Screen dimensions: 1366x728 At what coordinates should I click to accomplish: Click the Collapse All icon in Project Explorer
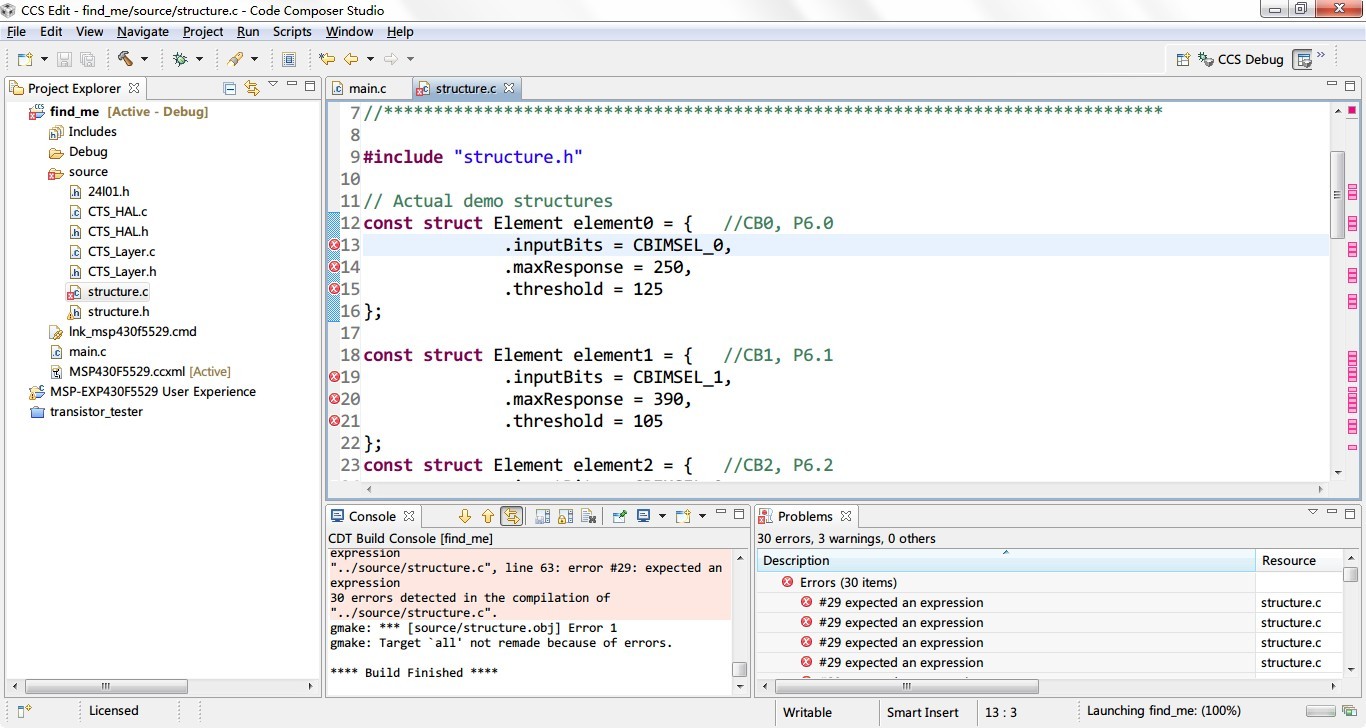tap(229, 88)
